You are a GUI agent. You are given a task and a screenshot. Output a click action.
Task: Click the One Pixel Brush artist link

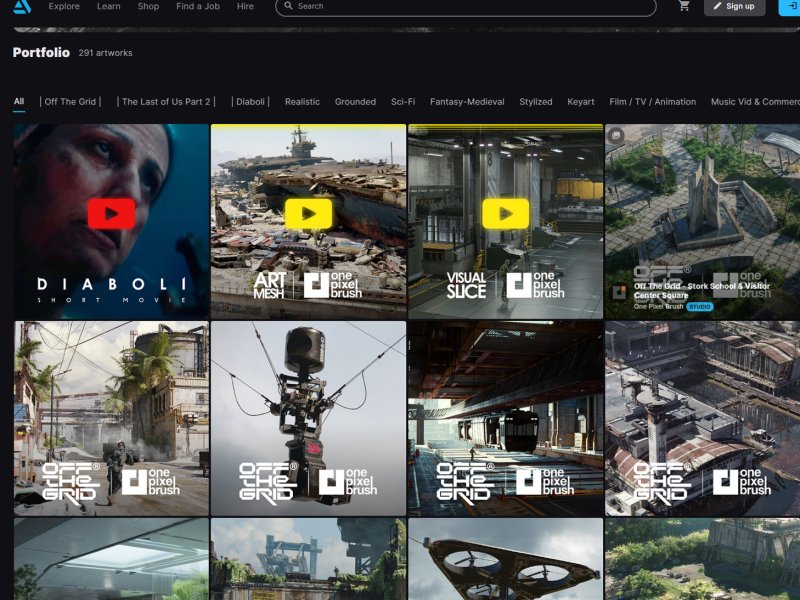click(658, 307)
